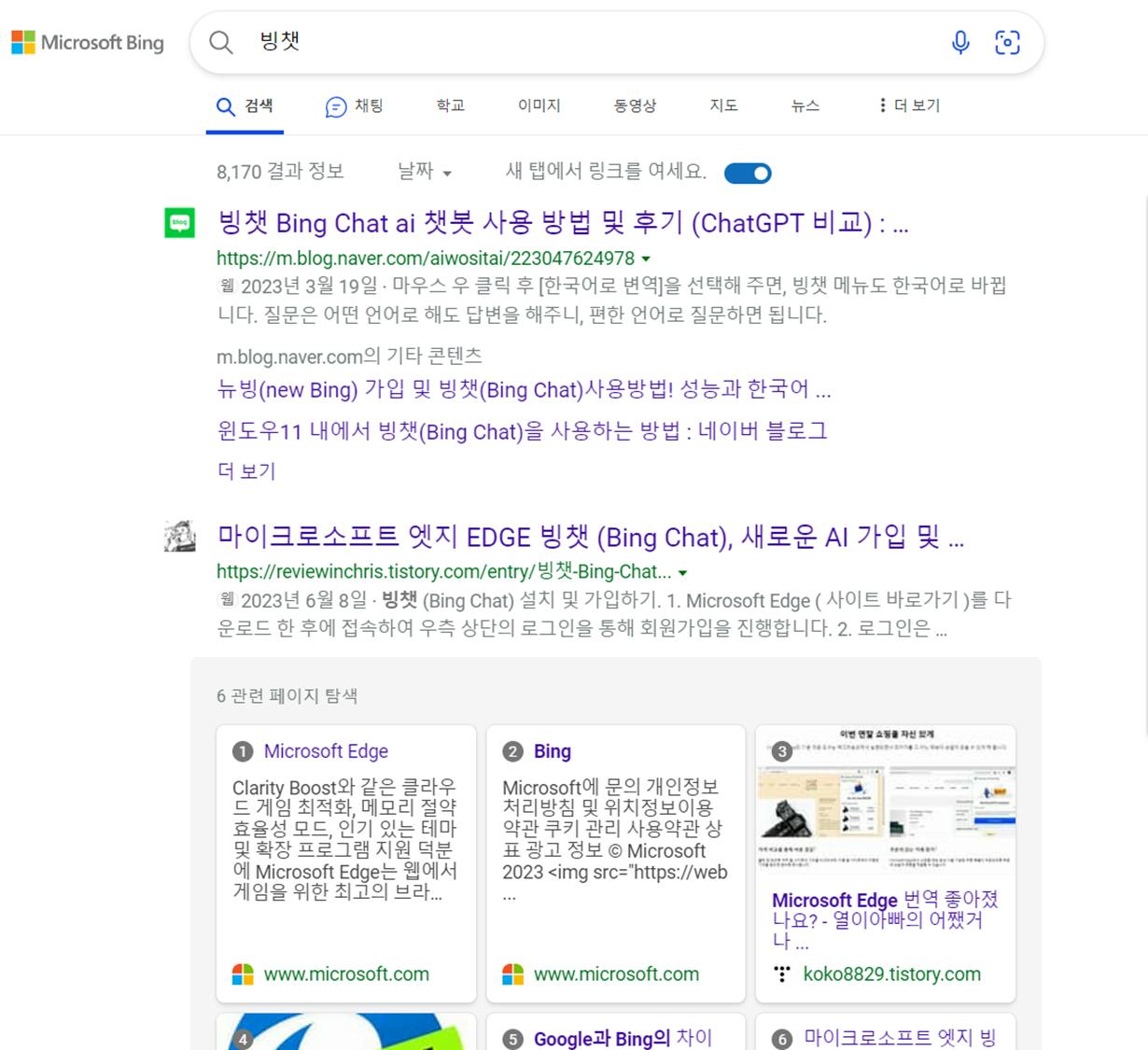
Task: Open visual search camera icon
Action: 1007,42
